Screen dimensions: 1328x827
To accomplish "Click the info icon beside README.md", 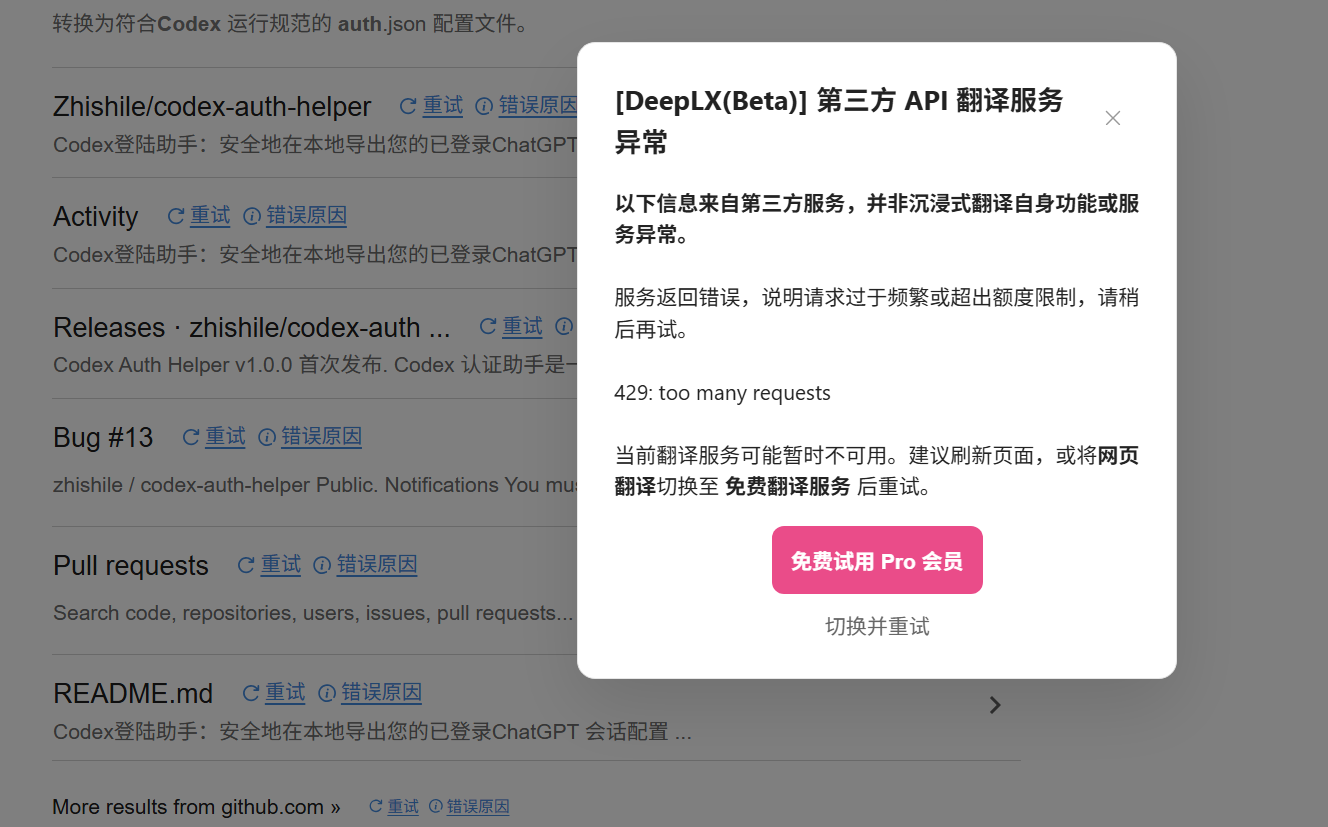I will click(327, 693).
